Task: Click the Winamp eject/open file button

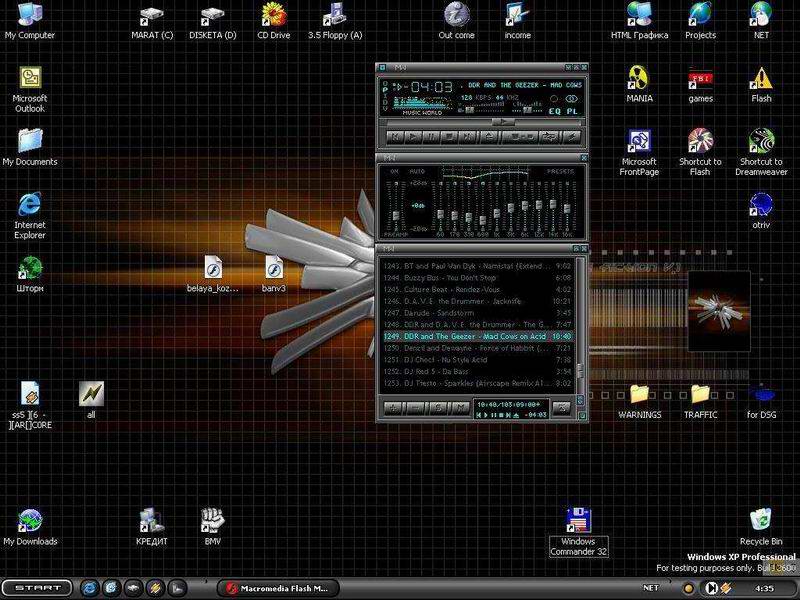Action: (489, 137)
